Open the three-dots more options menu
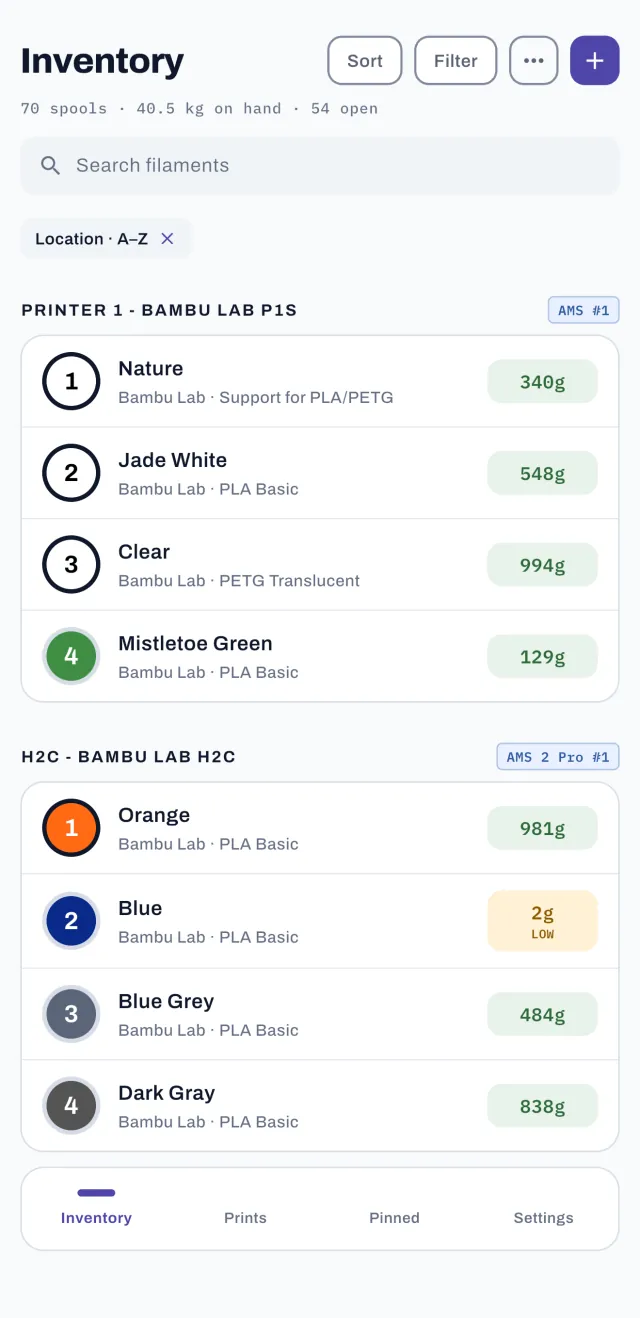Image resolution: width=640 pixels, height=1318 pixels. pos(534,61)
